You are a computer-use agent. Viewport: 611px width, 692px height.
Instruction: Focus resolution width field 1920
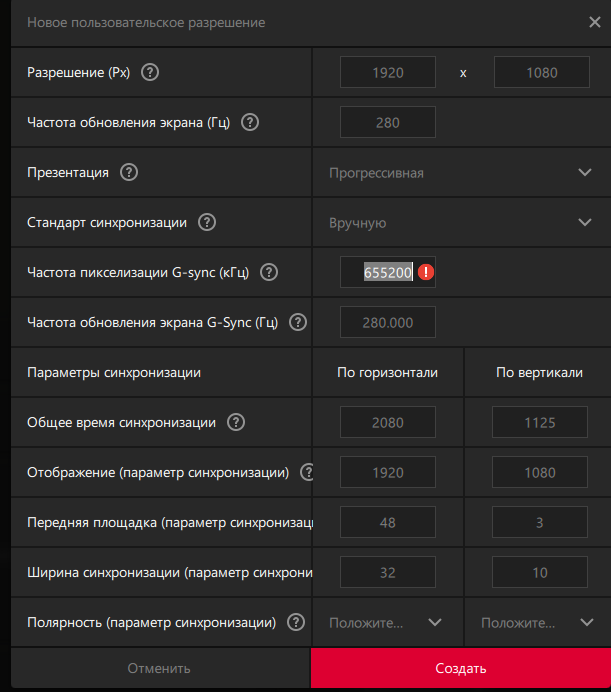pos(388,72)
